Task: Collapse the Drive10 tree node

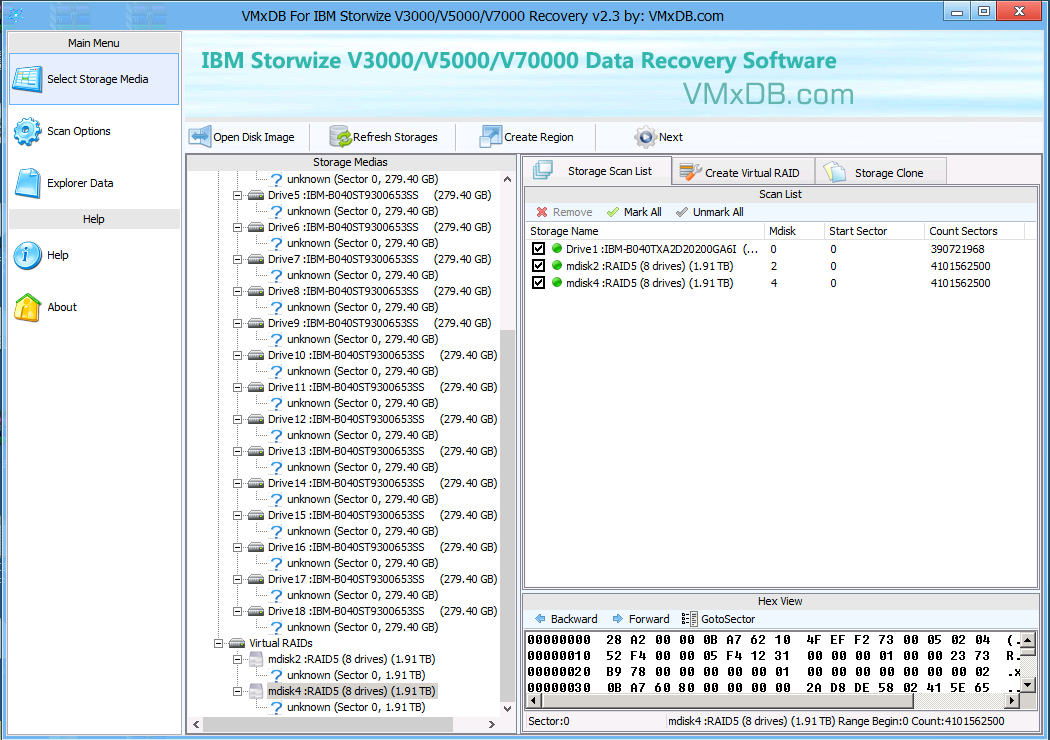Action: (237, 356)
